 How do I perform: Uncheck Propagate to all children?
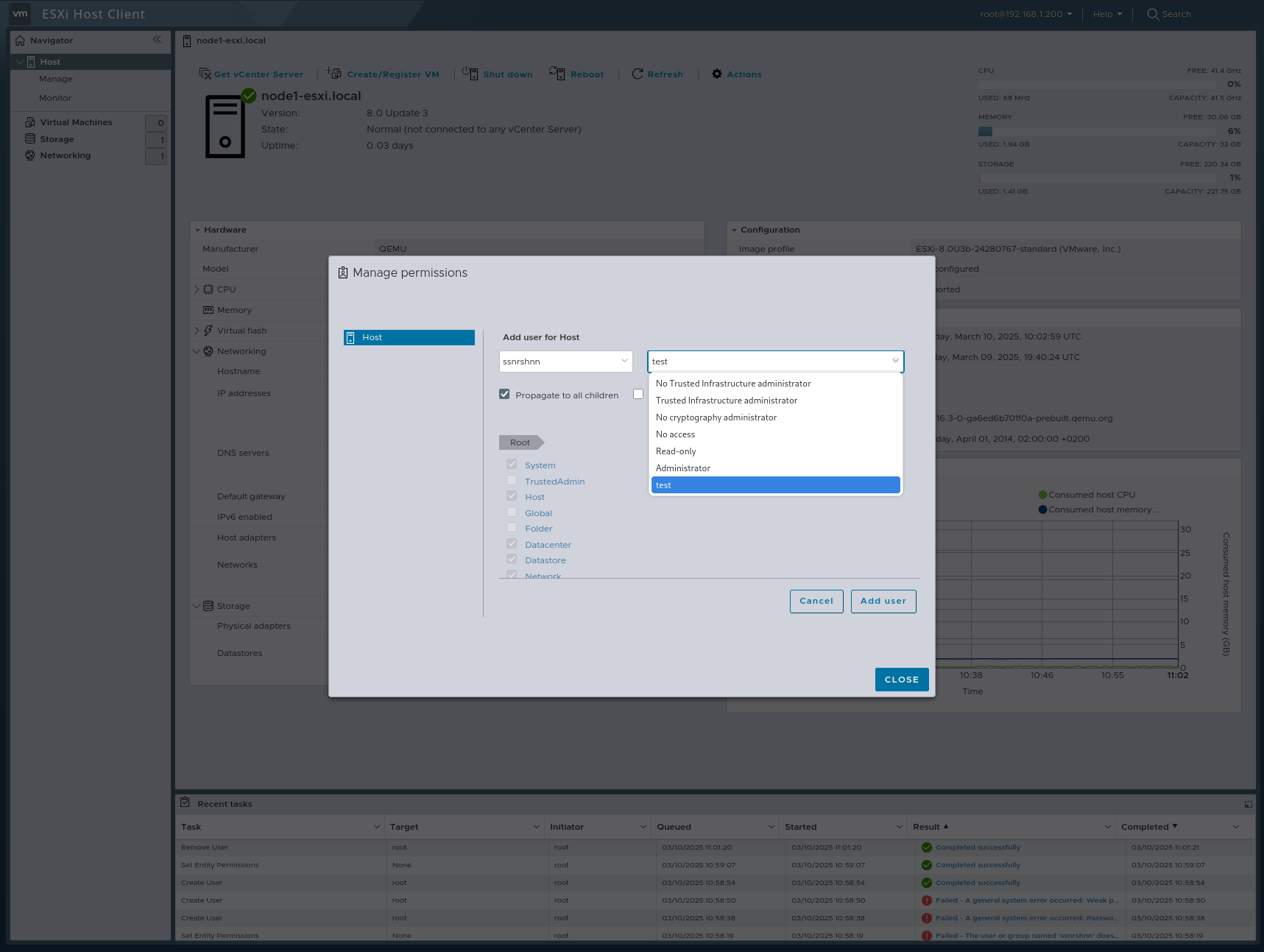tap(504, 394)
